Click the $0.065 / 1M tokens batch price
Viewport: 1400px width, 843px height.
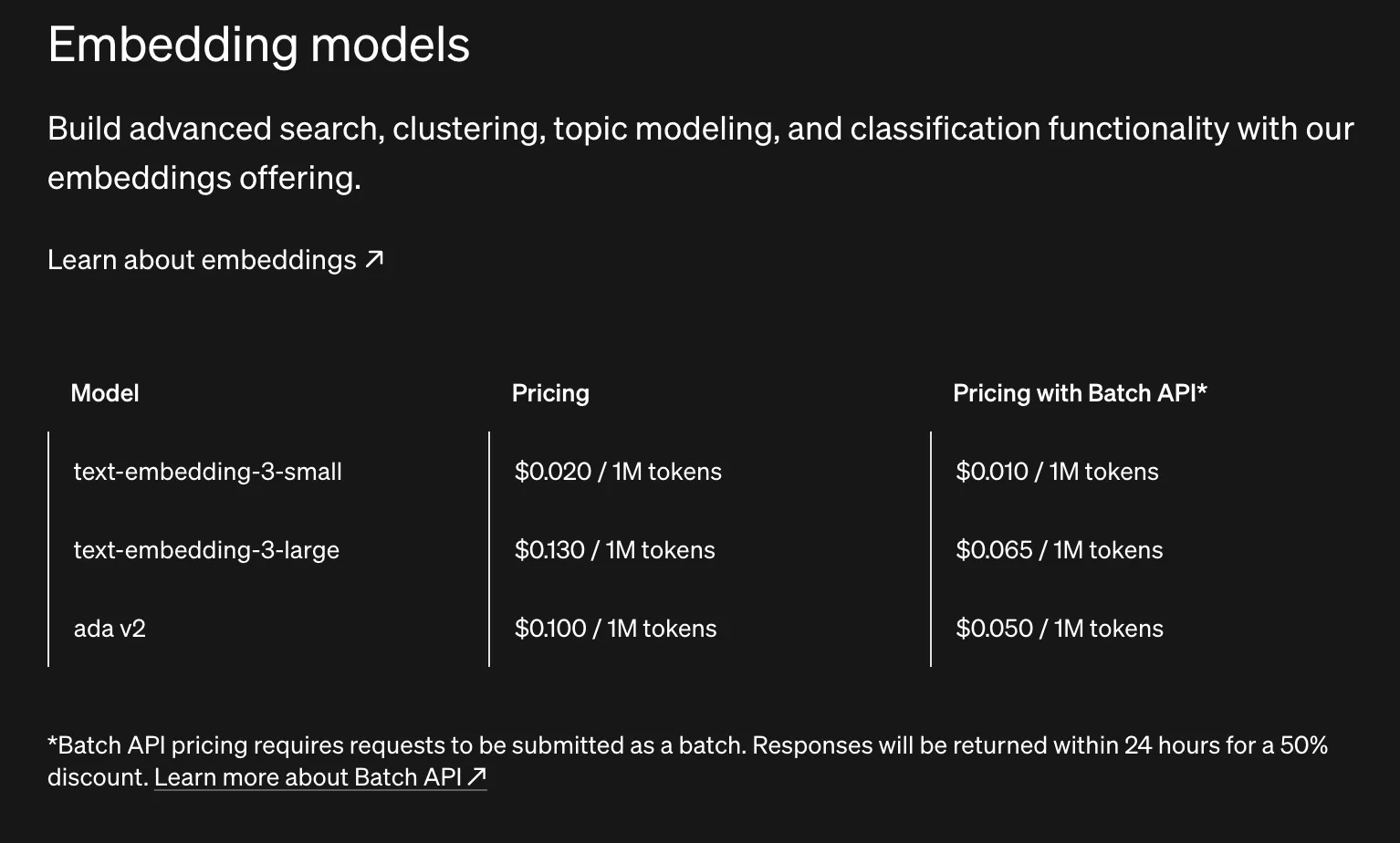click(1059, 550)
